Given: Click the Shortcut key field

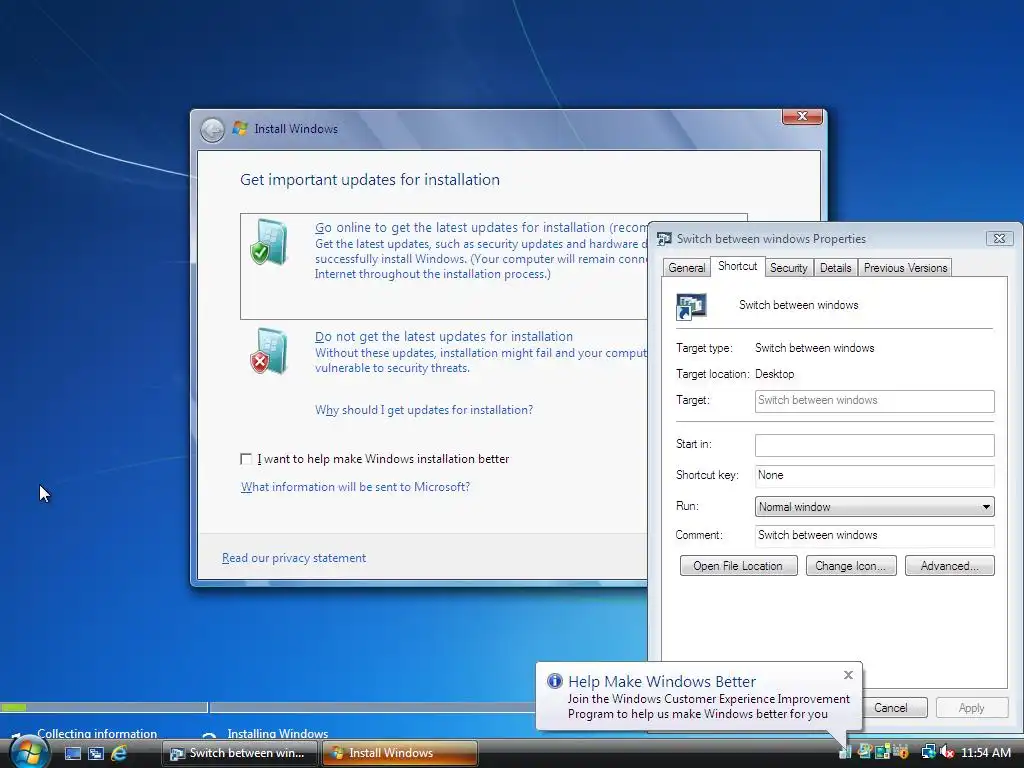Looking at the screenshot, I should coord(874,475).
